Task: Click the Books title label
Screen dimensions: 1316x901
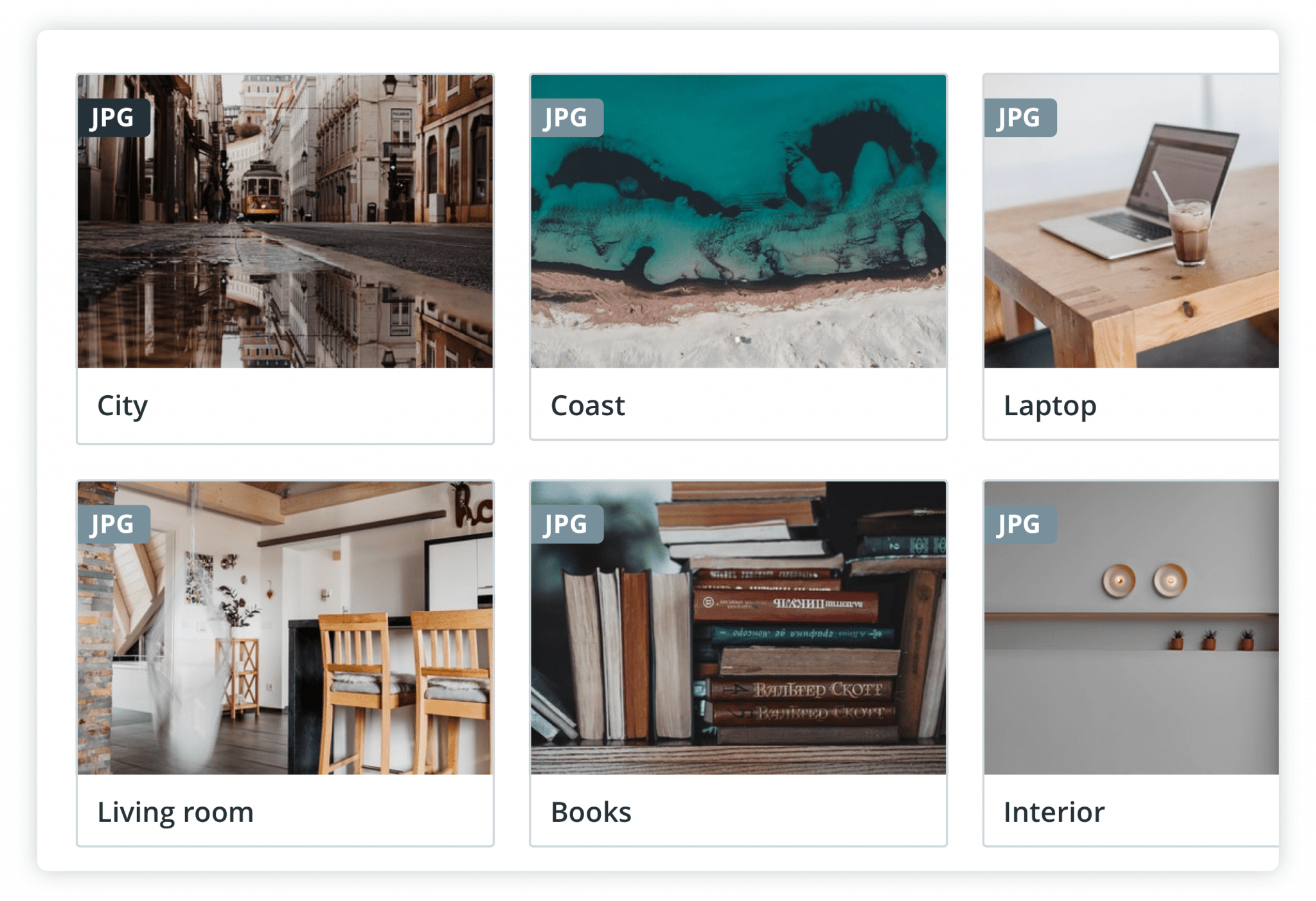Action: [591, 812]
